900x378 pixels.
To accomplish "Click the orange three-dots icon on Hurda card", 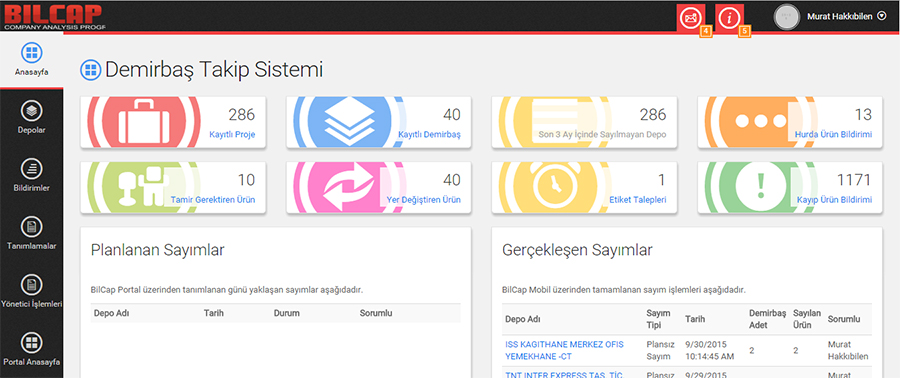I will (761, 122).
